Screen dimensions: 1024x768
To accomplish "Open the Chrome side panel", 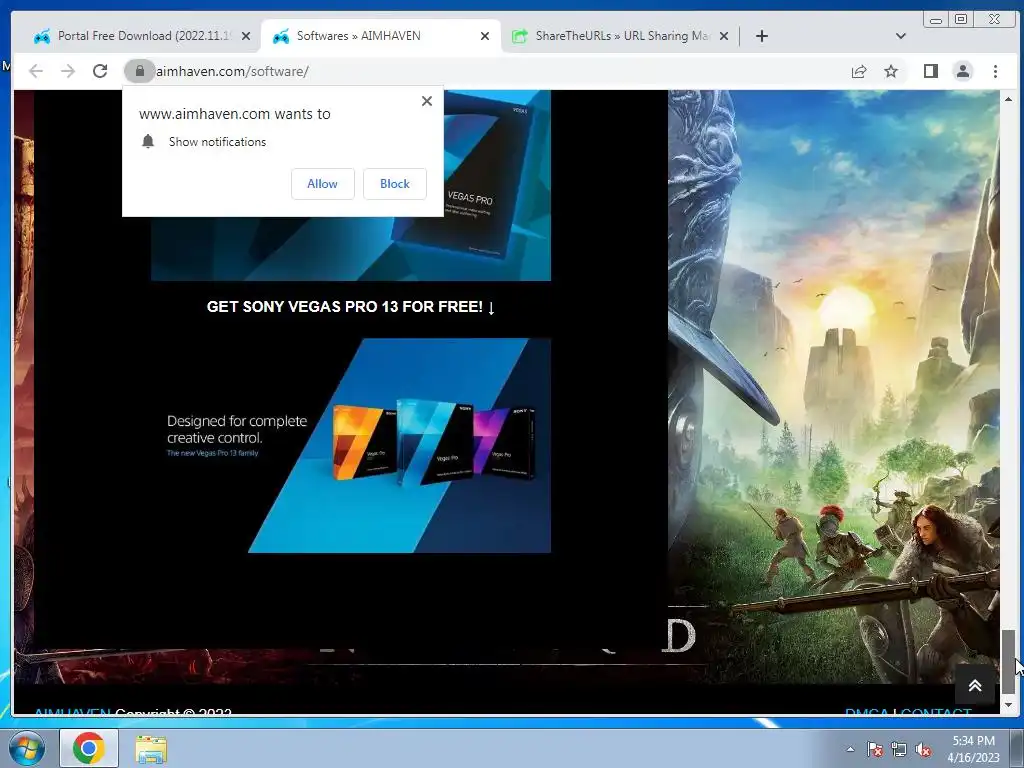I will pyautogui.click(x=931, y=71).
